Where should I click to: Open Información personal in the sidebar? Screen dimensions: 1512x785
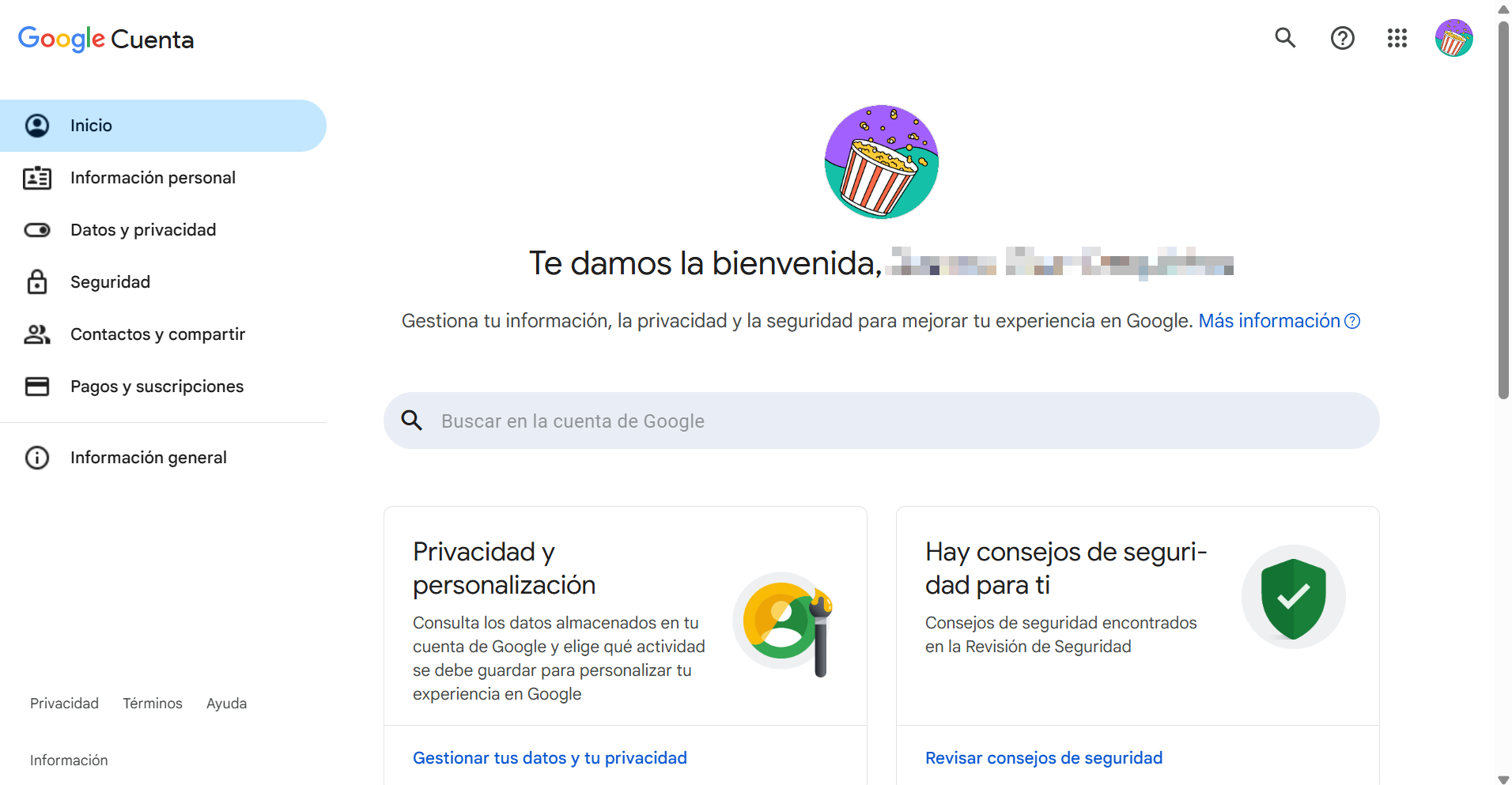pos(153,178)
